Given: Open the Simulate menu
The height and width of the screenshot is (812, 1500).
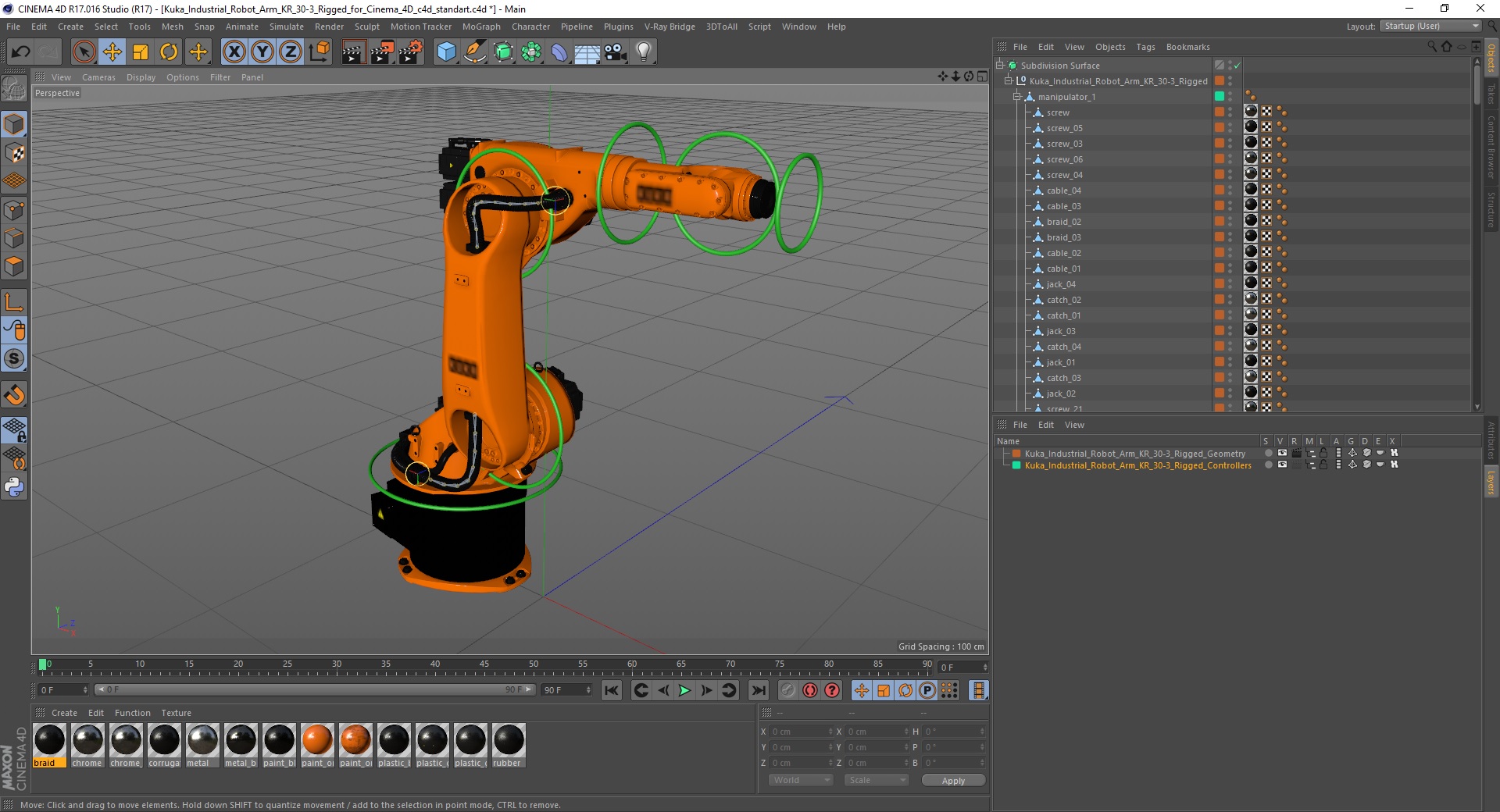Looking at the screenshot, I should coord(287,27).
